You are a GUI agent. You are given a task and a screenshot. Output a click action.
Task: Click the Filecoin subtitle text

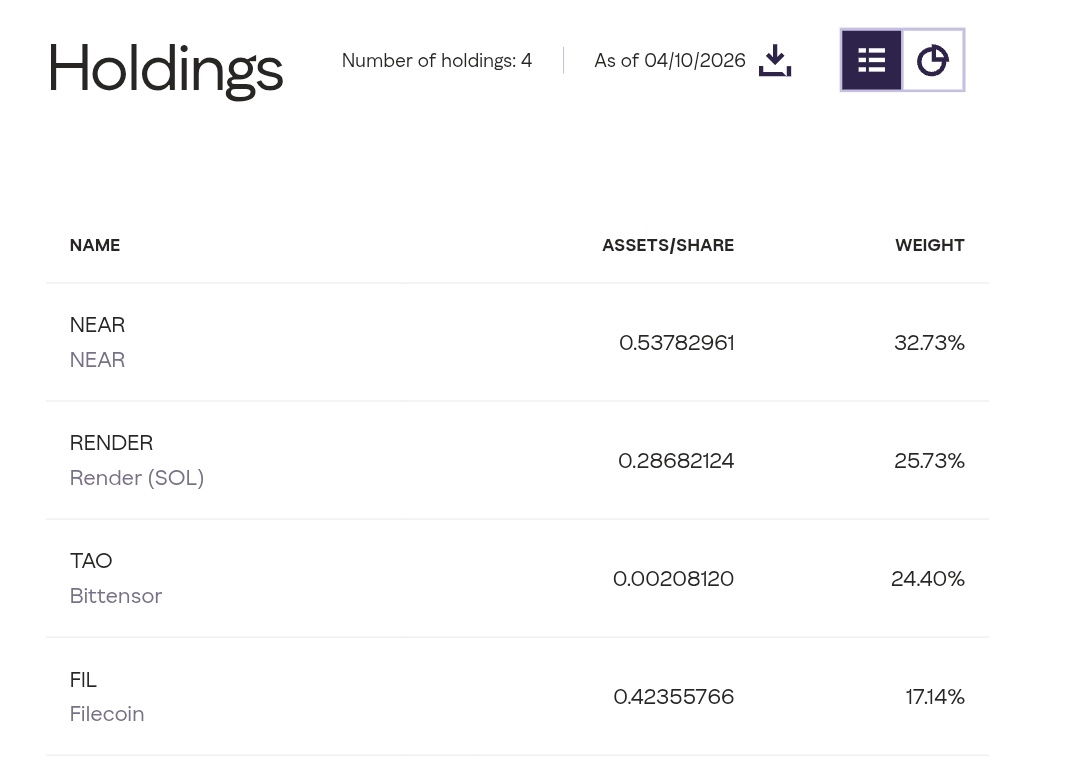107,714
